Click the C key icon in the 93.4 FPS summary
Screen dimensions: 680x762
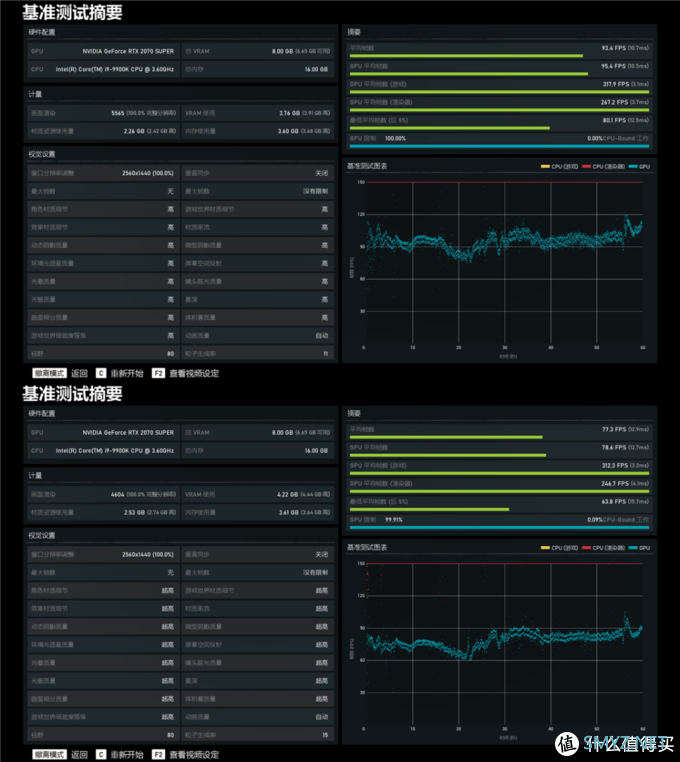coord(101,373)
